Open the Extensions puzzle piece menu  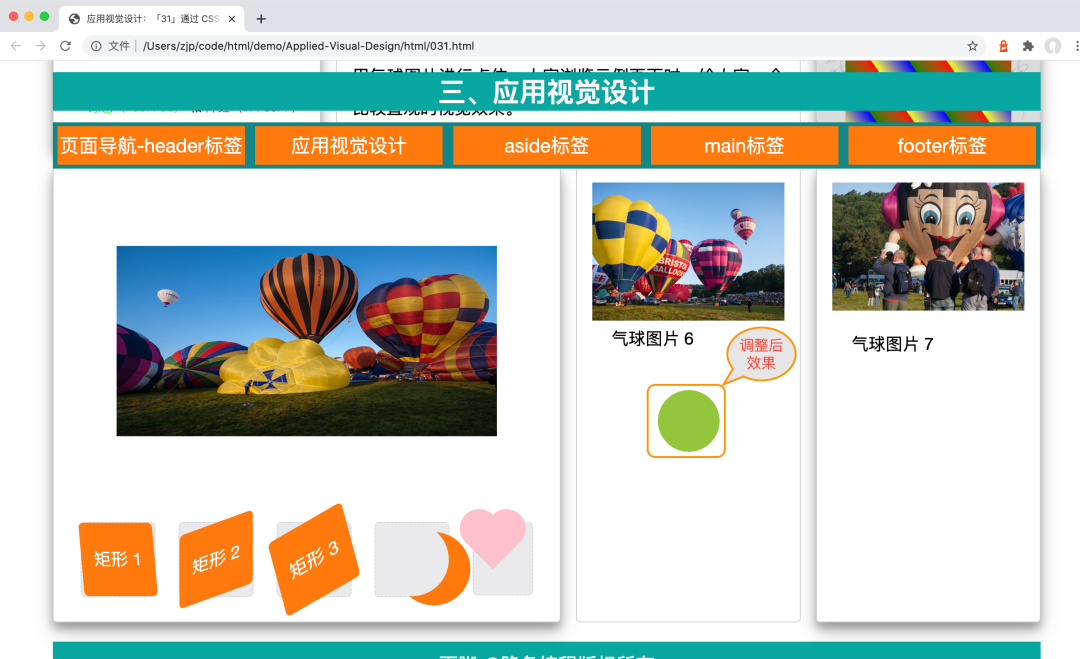[x=1028, y=46]
